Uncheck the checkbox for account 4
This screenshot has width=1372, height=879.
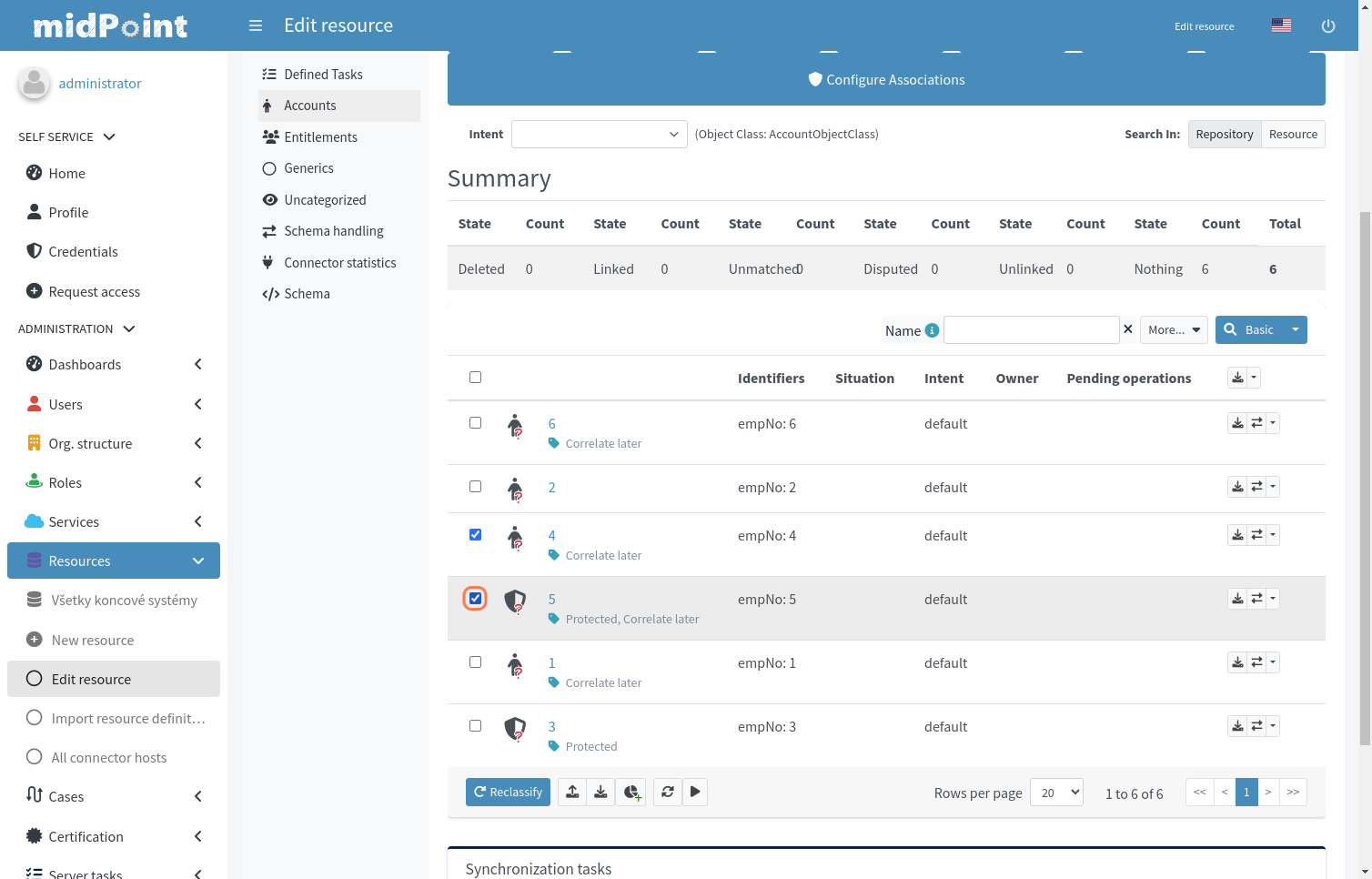pyautogui.click(x=475, y=535)
